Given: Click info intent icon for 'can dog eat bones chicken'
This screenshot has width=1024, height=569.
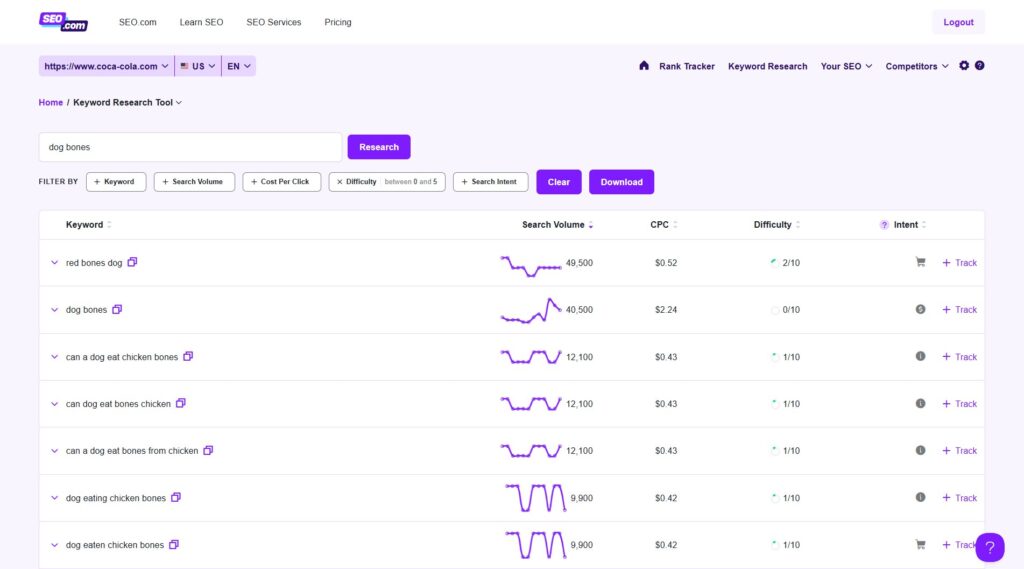Looking at the screenshot, I should pos(920,403).
